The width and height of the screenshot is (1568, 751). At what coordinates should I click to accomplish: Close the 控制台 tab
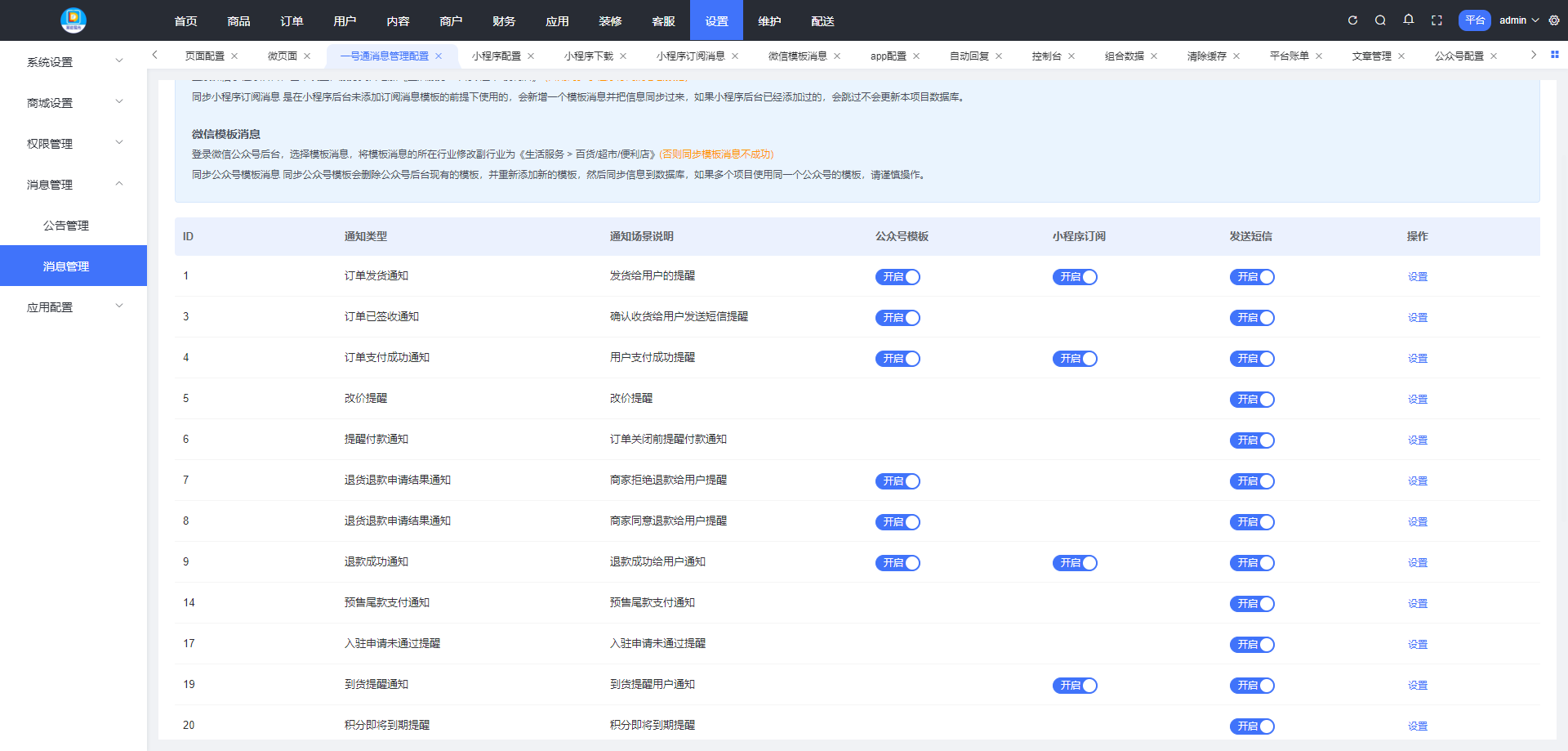point(1071,56)
